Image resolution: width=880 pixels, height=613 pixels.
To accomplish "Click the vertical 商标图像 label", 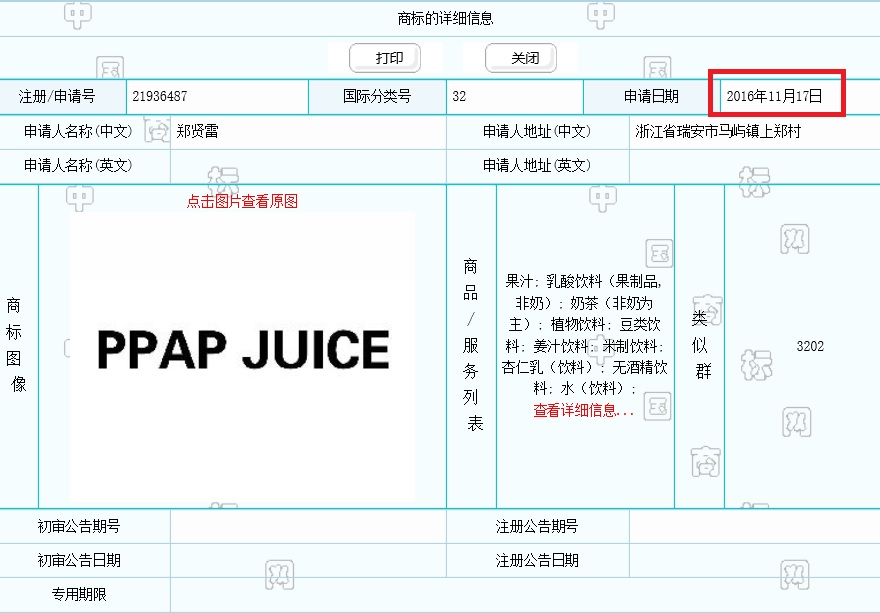I will tap(16, 345).
